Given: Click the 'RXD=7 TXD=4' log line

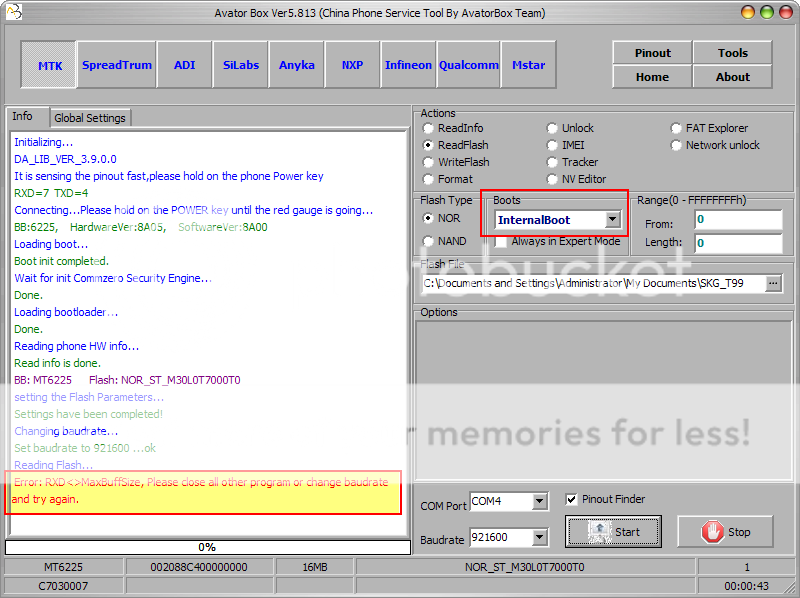Looking at the screenshot, I should pos(51,193).
